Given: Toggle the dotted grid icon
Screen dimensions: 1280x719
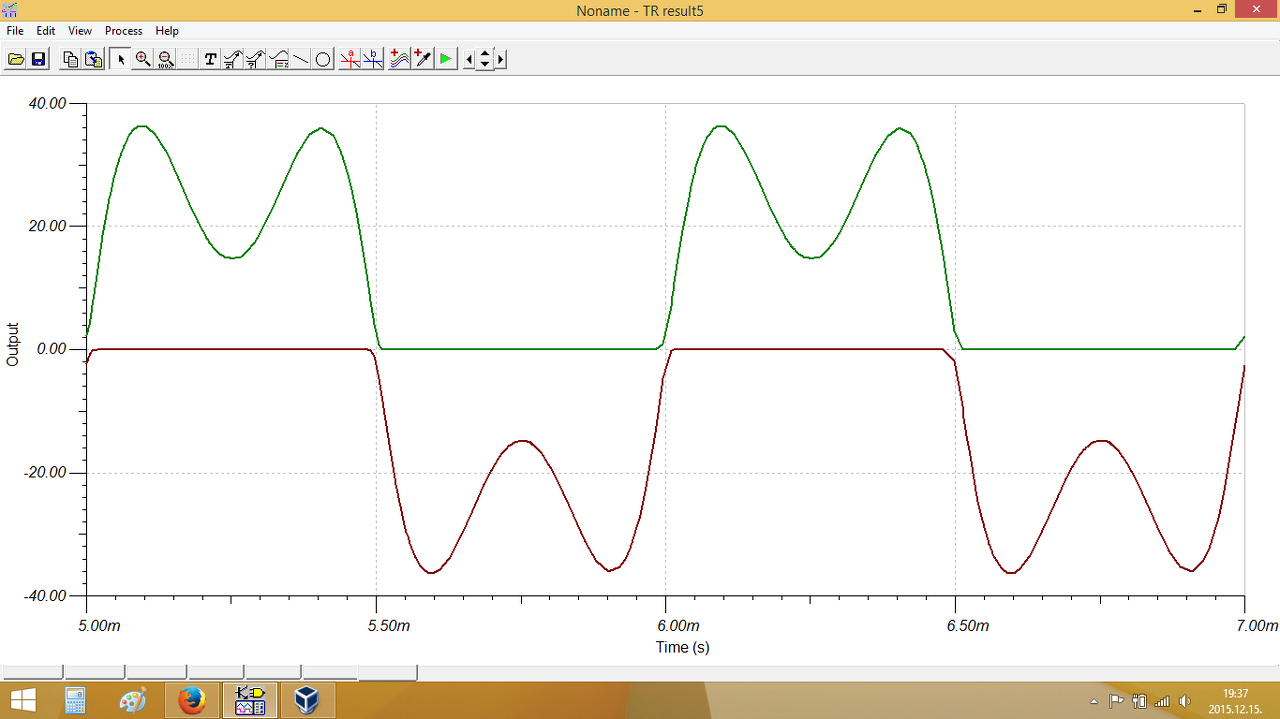Looking at the screenshot, I should (188, 59).
